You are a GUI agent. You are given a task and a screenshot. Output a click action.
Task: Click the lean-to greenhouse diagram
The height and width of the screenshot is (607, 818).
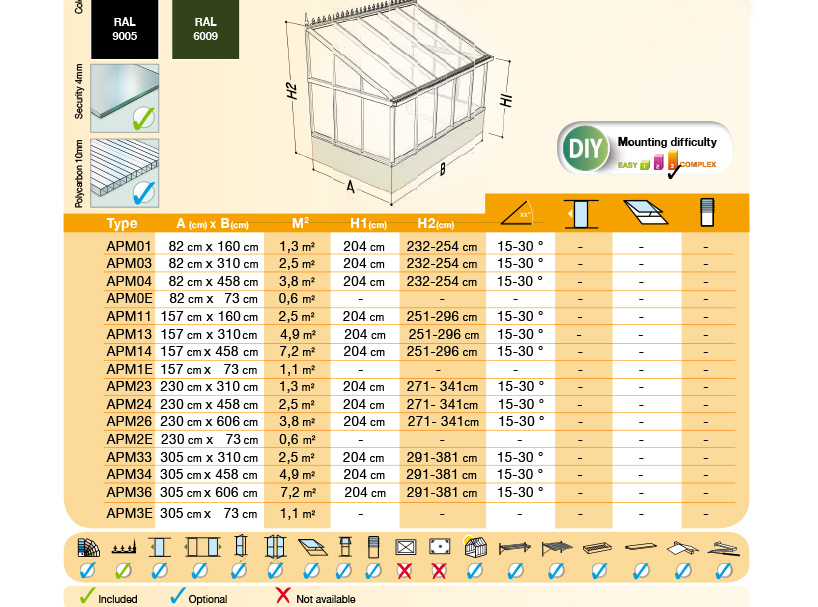tap(398, 102)
